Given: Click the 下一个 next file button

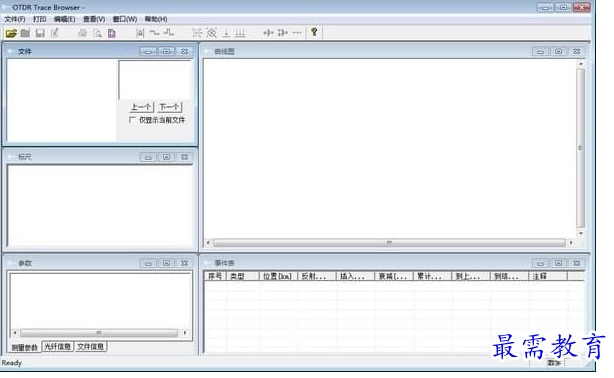Looking at the screenshot, I should click(170, 107).
